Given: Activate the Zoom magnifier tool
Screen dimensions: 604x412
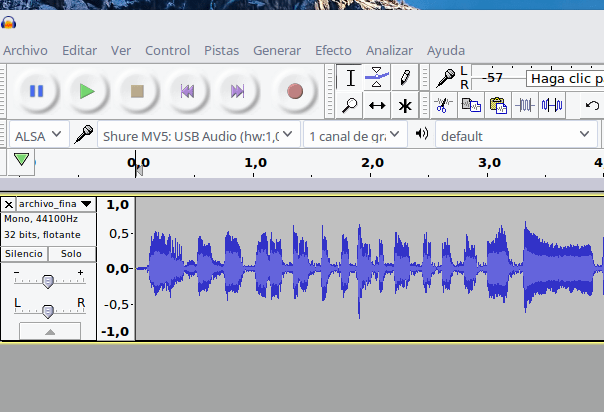Looking at the screenshot, I should [x=349, y=105].
